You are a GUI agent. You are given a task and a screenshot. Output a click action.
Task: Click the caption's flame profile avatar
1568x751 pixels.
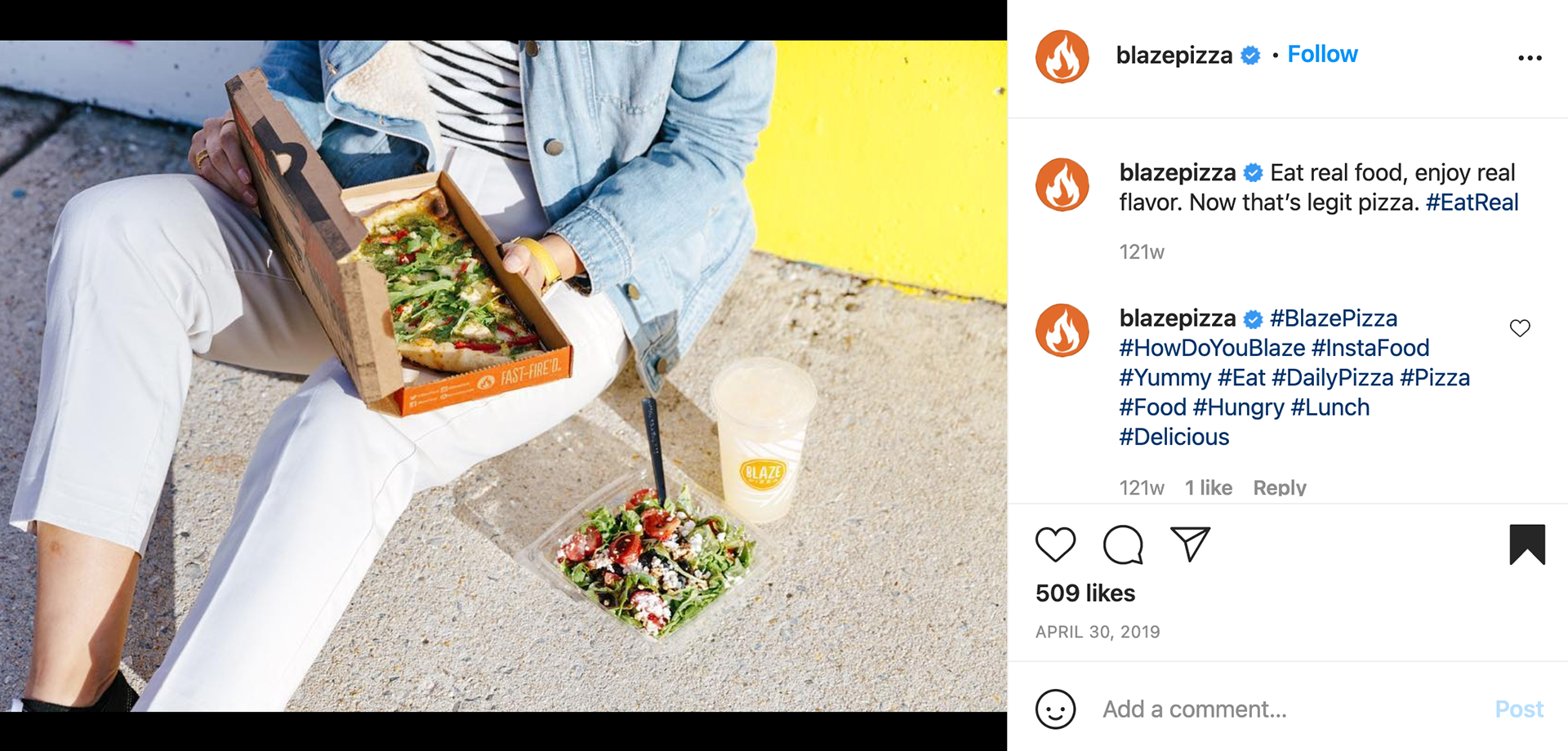pyautogui.click(x=1062, y=185)
